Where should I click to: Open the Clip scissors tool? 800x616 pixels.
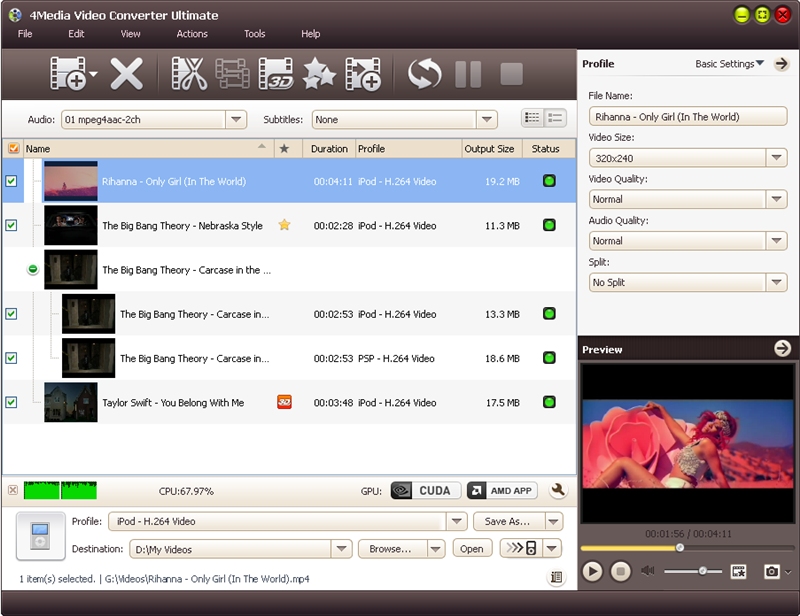point(188,73)
